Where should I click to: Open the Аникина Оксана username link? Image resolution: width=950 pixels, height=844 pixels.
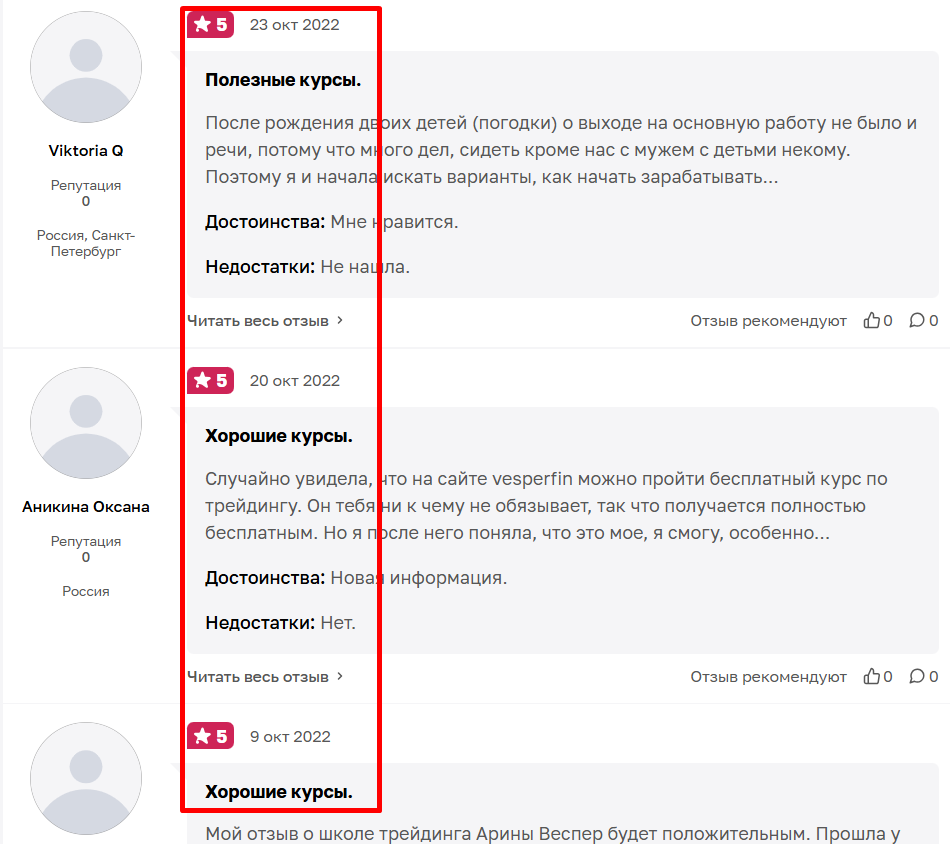pyautogui.click(x=86, y=507)
